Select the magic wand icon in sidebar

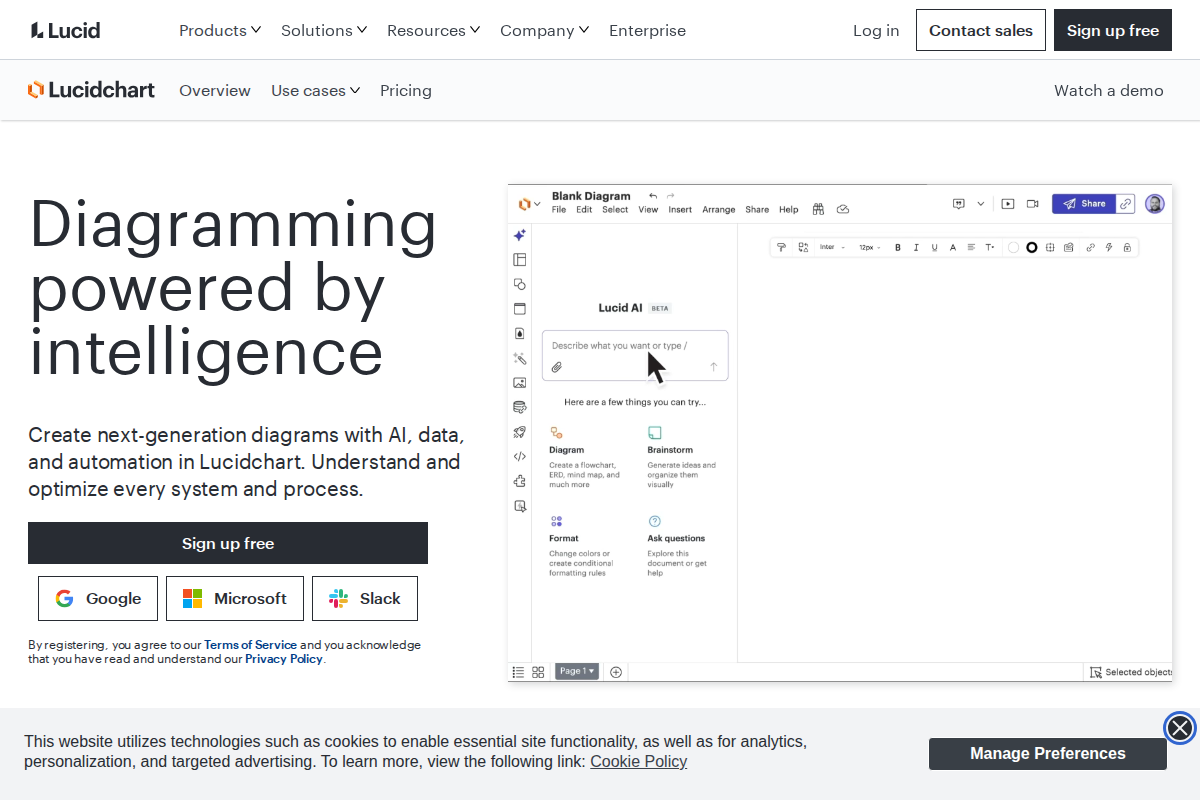(x=519, y=358)
